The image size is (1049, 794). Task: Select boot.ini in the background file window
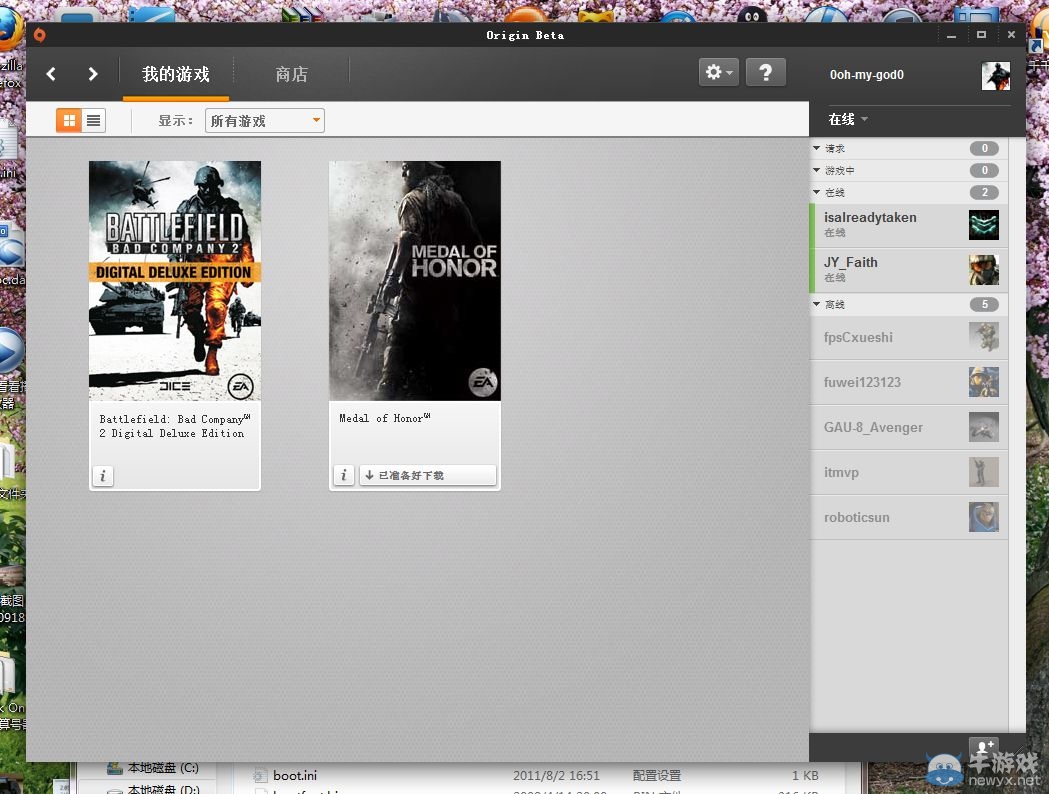[x=294, y=775]
